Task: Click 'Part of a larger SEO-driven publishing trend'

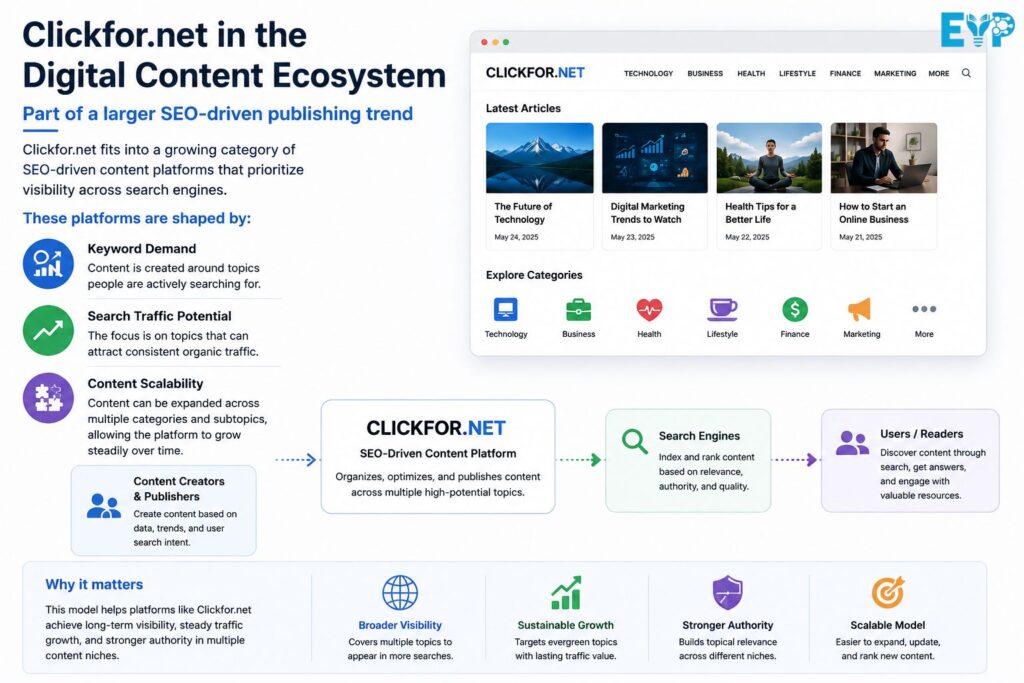Action: tap(217, 114)
